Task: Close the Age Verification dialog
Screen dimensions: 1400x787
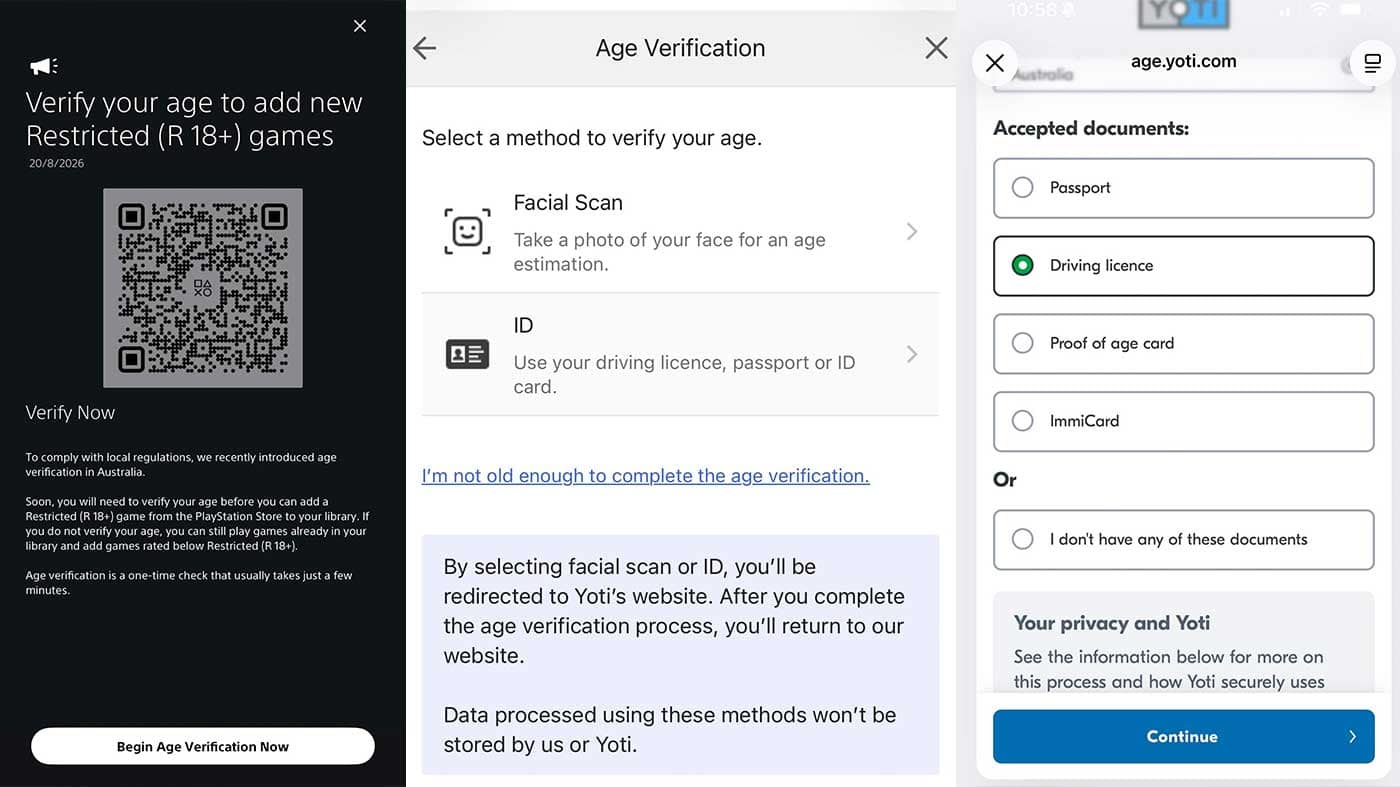Action: (x=936, y=48)
